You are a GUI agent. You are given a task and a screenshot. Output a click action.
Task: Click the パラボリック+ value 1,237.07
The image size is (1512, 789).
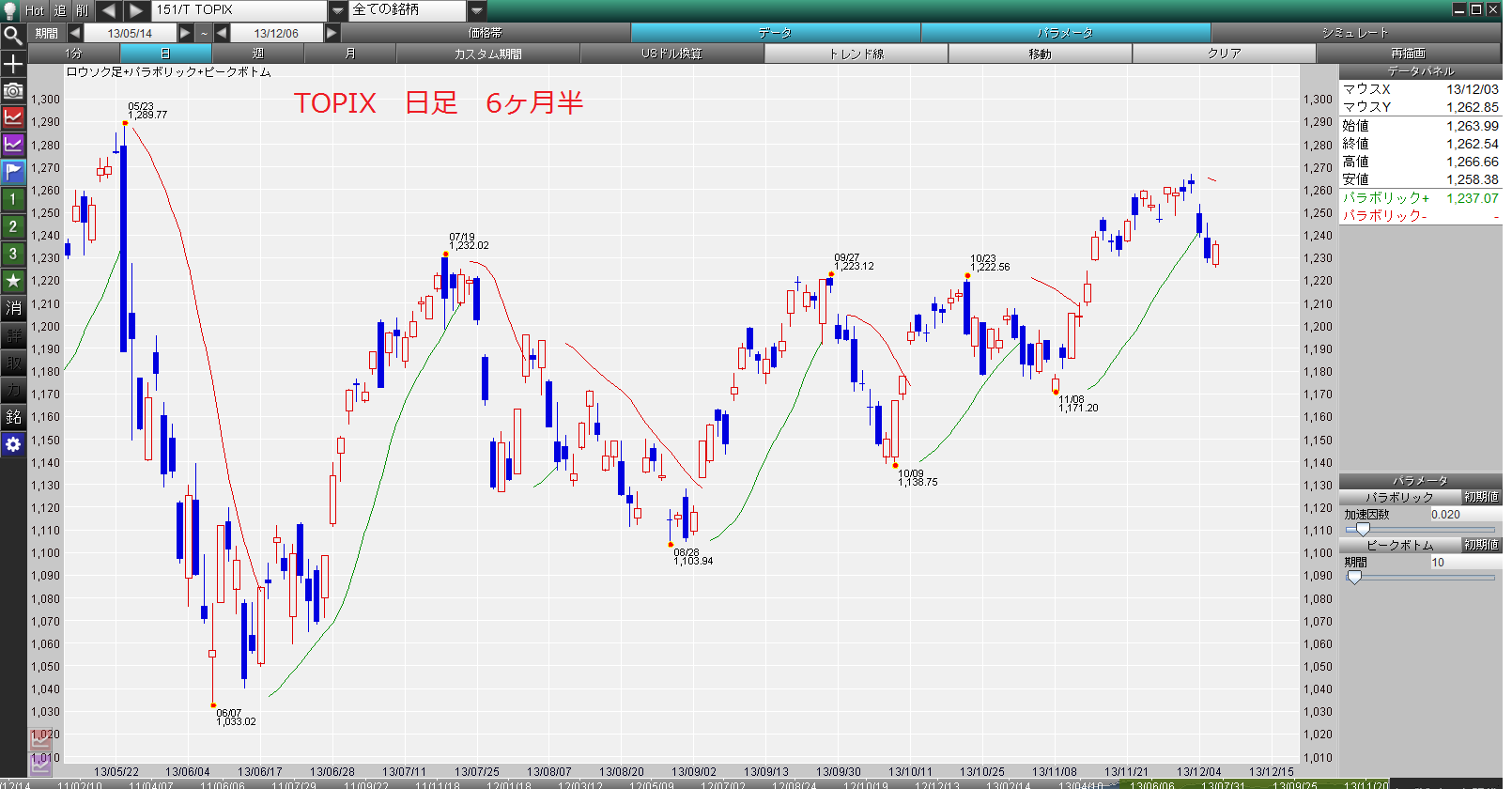[x=1473, y=198]
